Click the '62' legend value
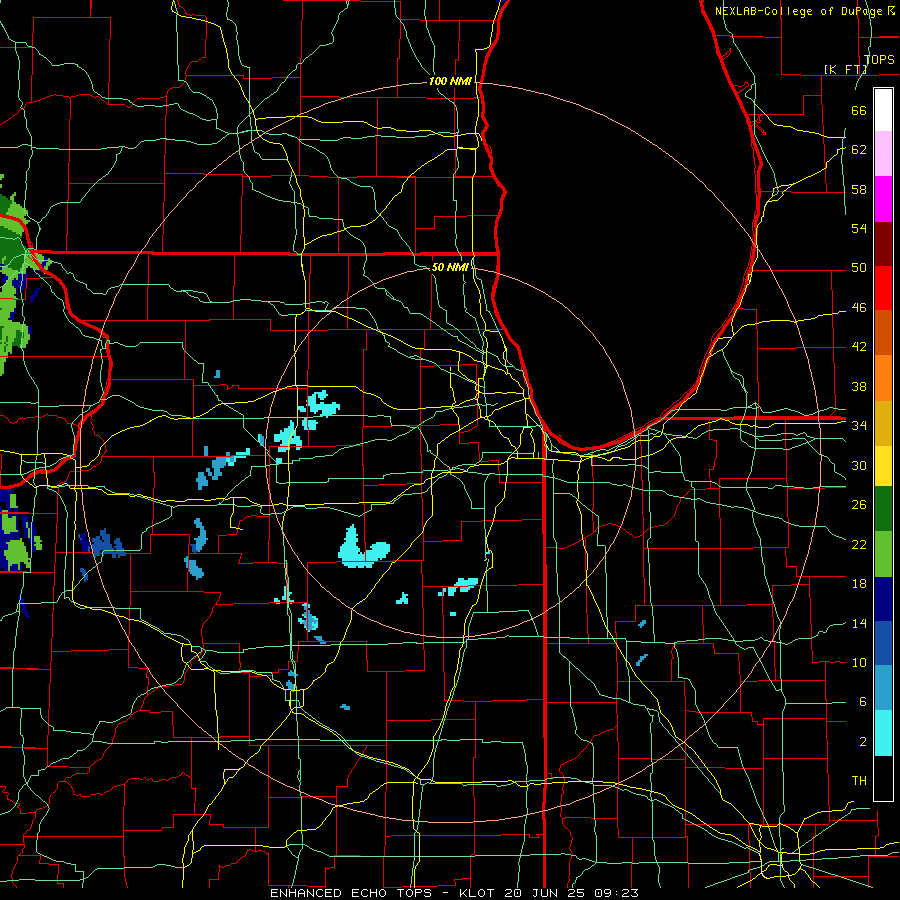900x900 pixels. pos(859,150)
